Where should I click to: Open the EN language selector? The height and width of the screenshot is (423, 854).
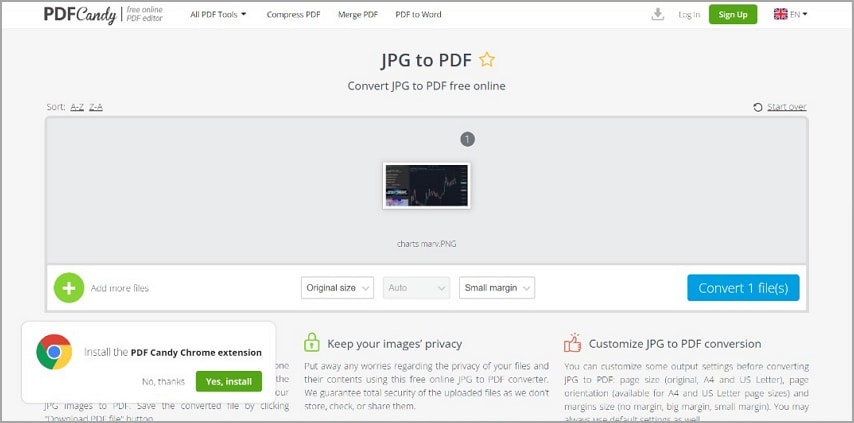[x=790, y=15]
